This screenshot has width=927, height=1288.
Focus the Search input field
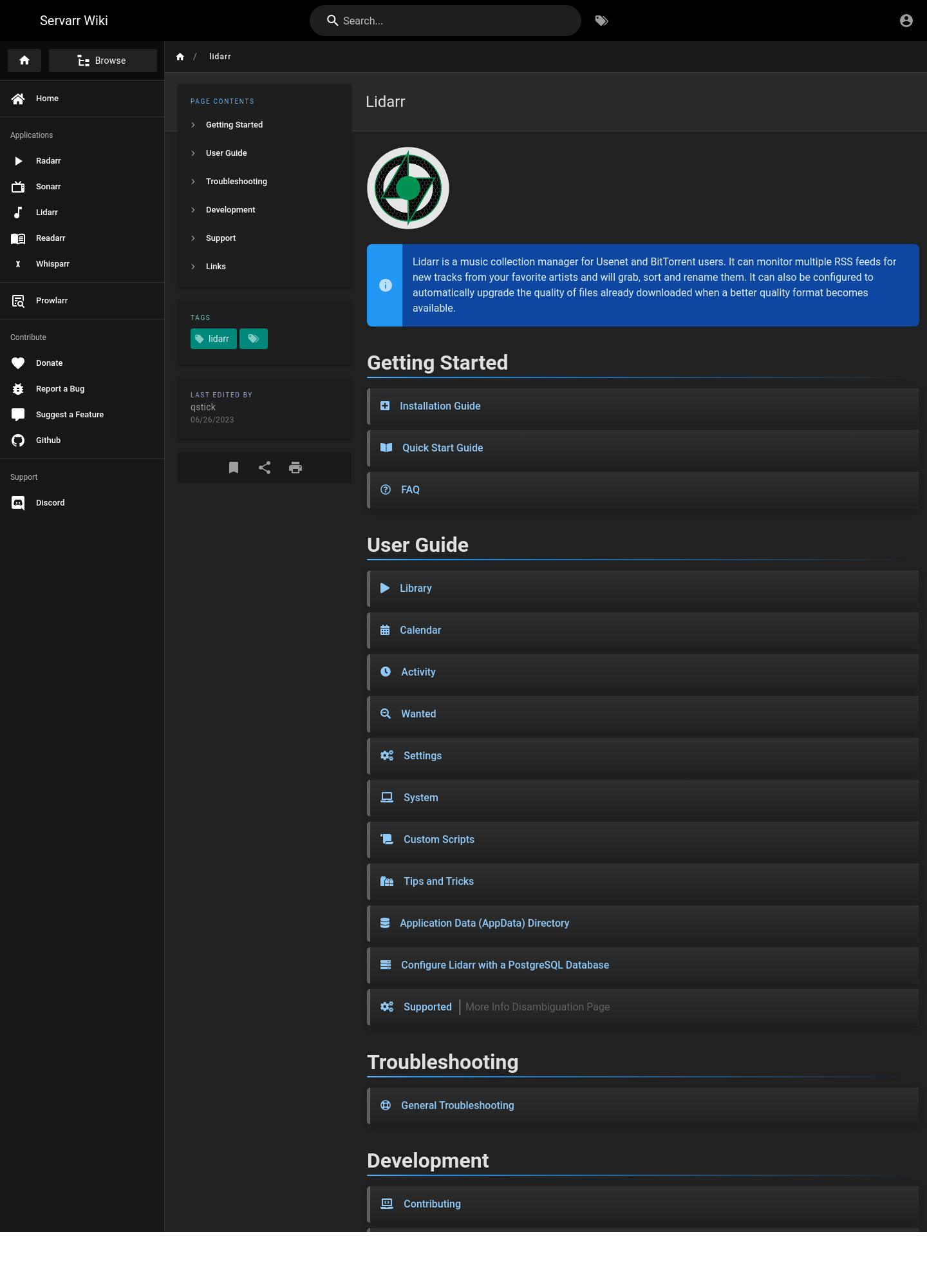(445, 21)
